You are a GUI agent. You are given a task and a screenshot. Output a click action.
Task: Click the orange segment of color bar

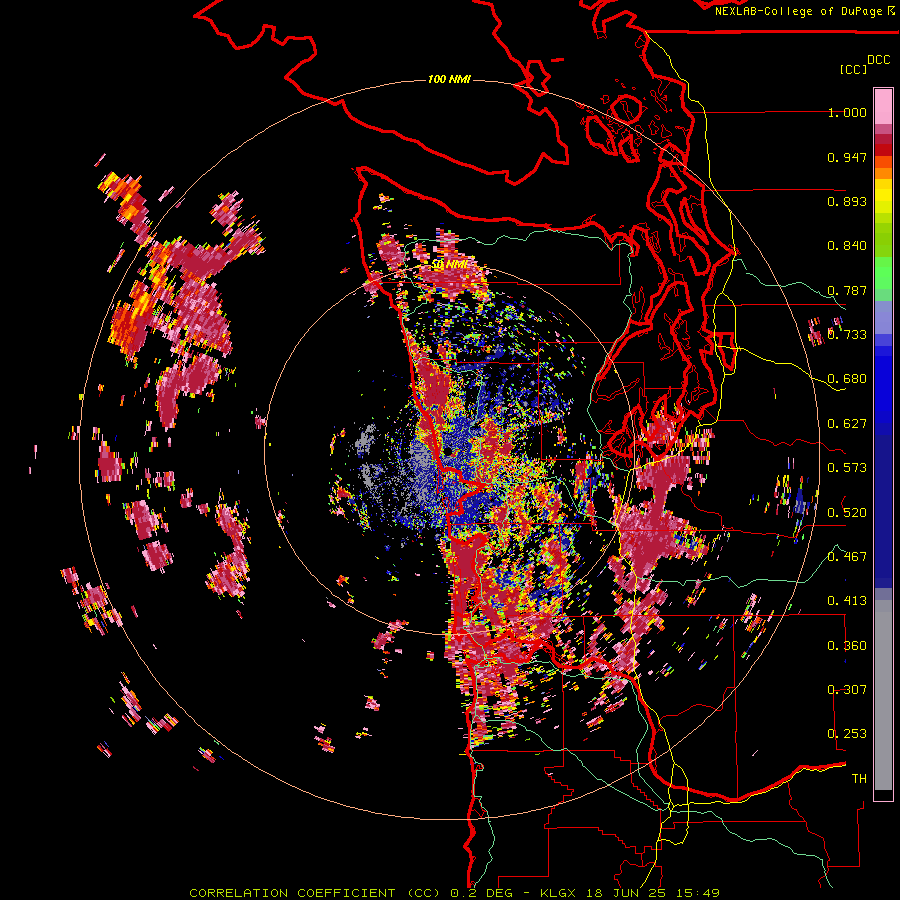point(883,173)
